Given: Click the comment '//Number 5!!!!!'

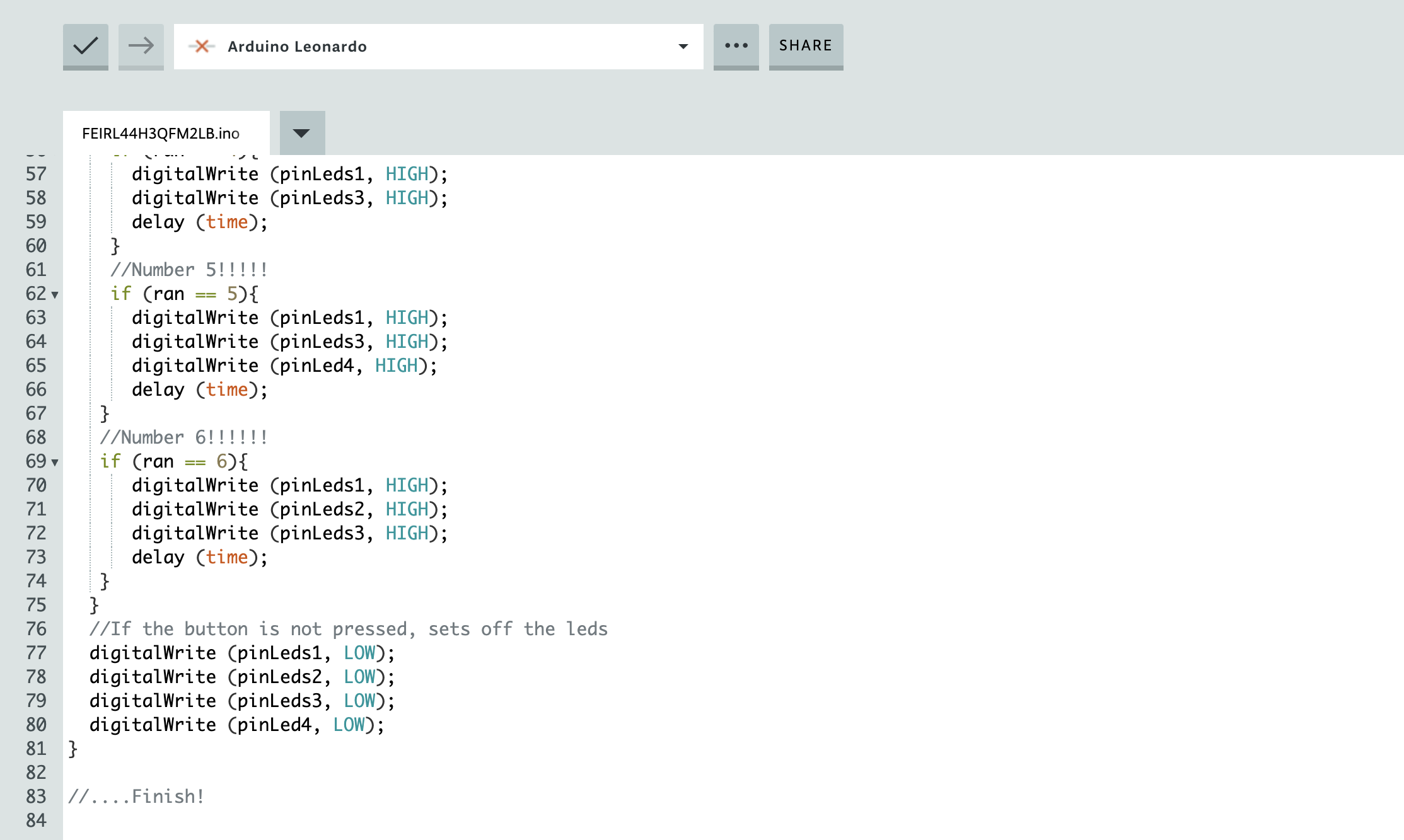Looking at the screenshot, I should 189,270.
